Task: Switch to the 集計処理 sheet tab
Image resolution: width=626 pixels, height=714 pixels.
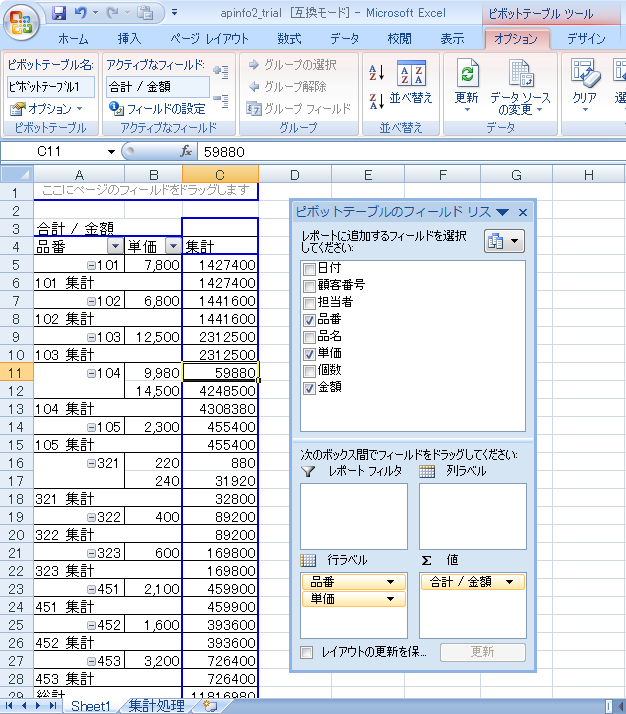Action: click(156, 705)
